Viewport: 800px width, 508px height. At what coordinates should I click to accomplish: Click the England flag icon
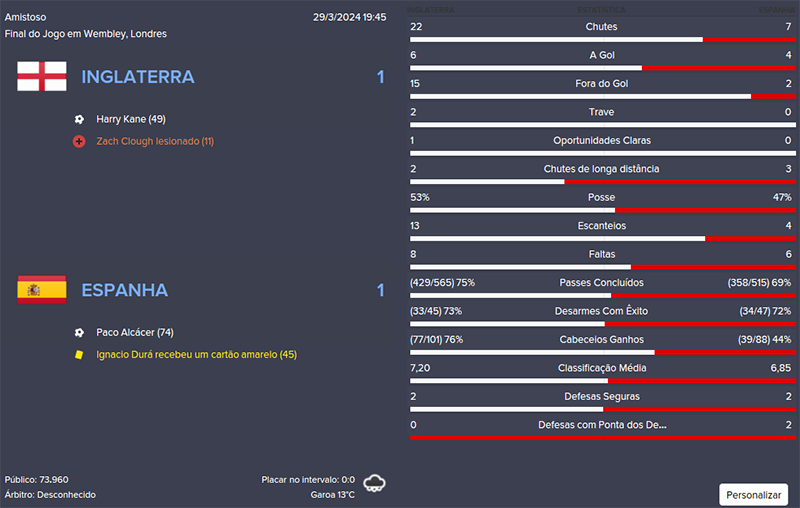point(42,77)
